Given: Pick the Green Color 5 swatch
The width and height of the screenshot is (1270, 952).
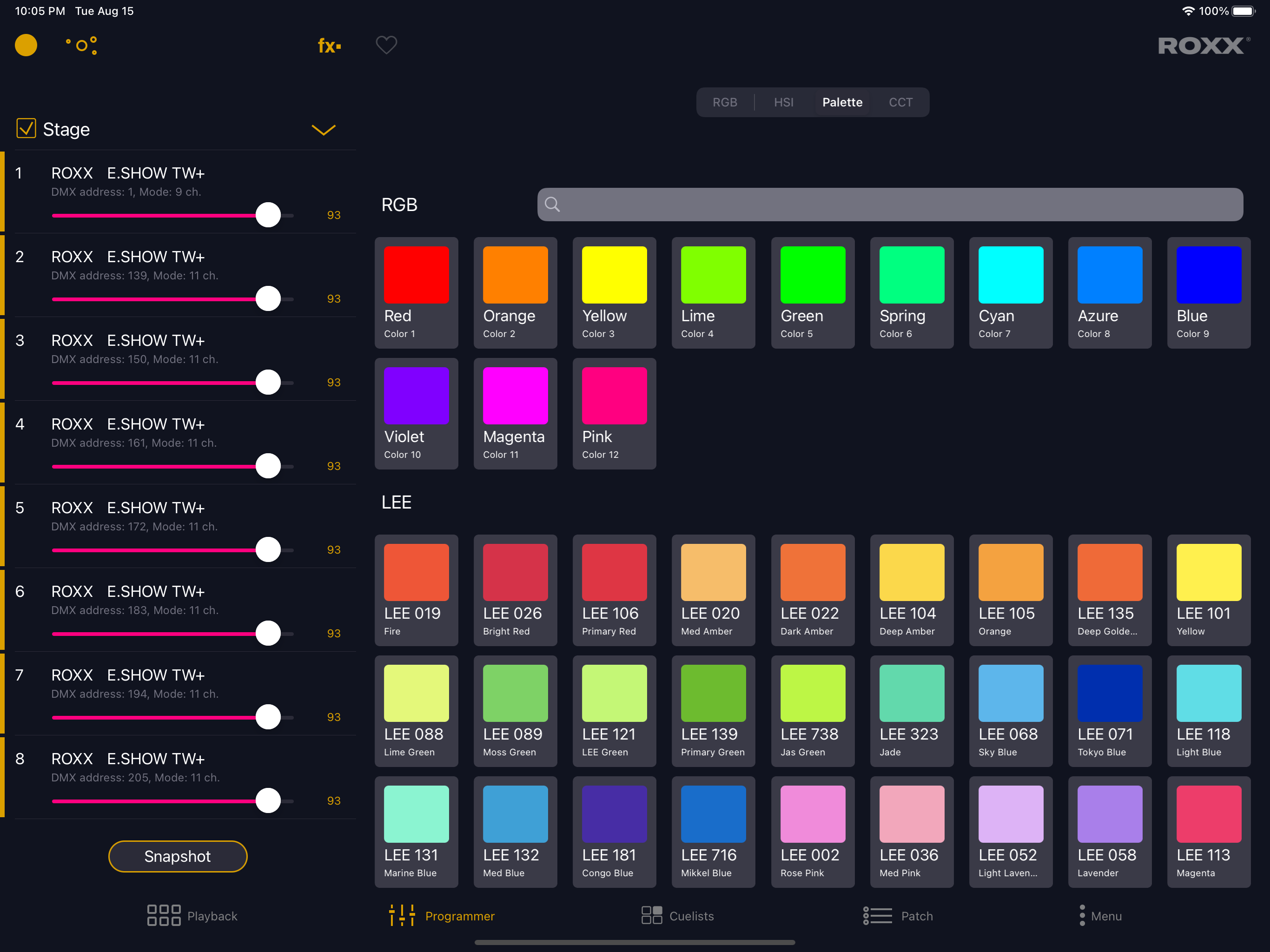Looking at the screenshot, I should coord(813,293).
